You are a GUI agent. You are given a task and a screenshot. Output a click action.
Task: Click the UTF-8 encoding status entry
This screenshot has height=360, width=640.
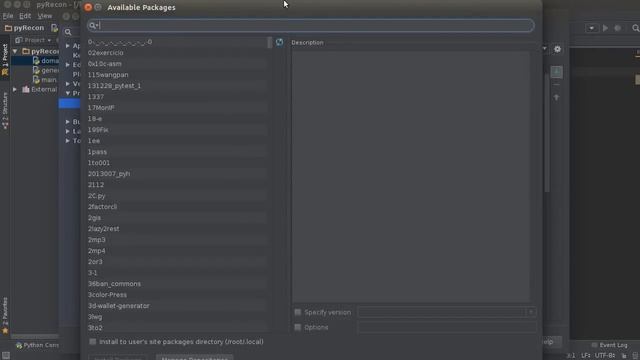(x=604, y=356)
